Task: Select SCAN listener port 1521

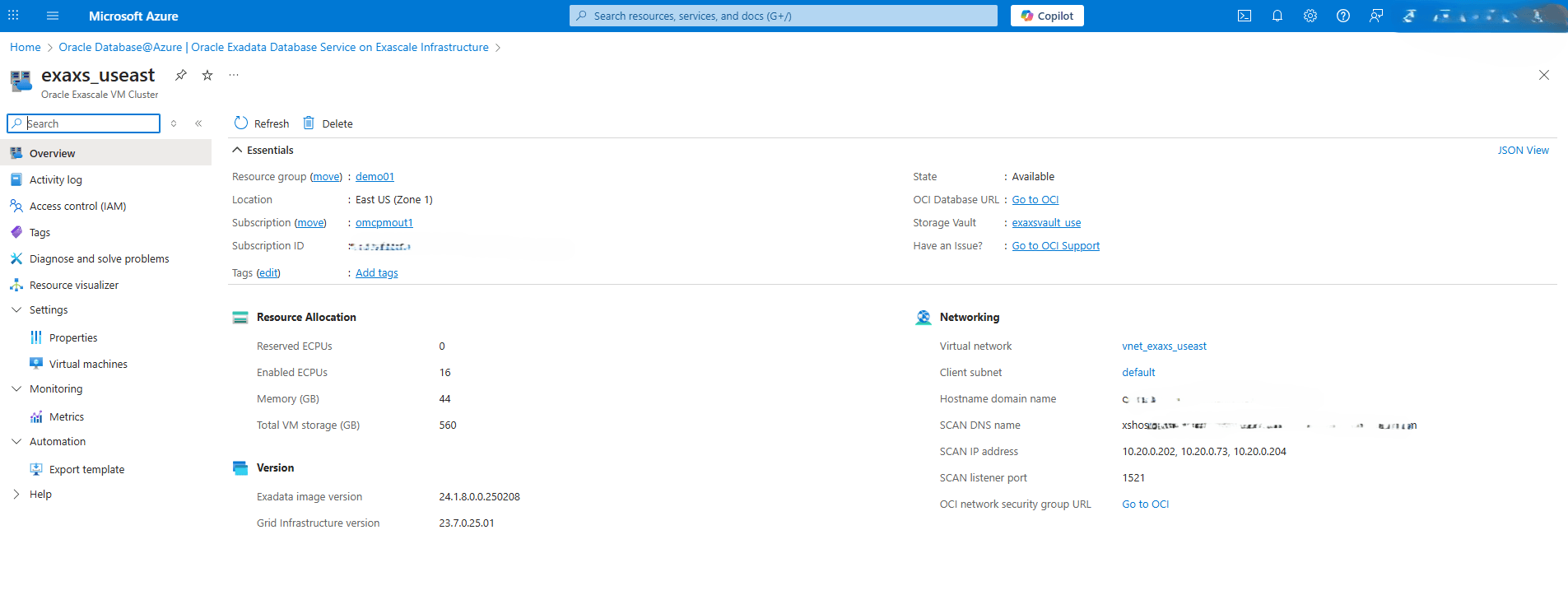Action: point(1133,477)
